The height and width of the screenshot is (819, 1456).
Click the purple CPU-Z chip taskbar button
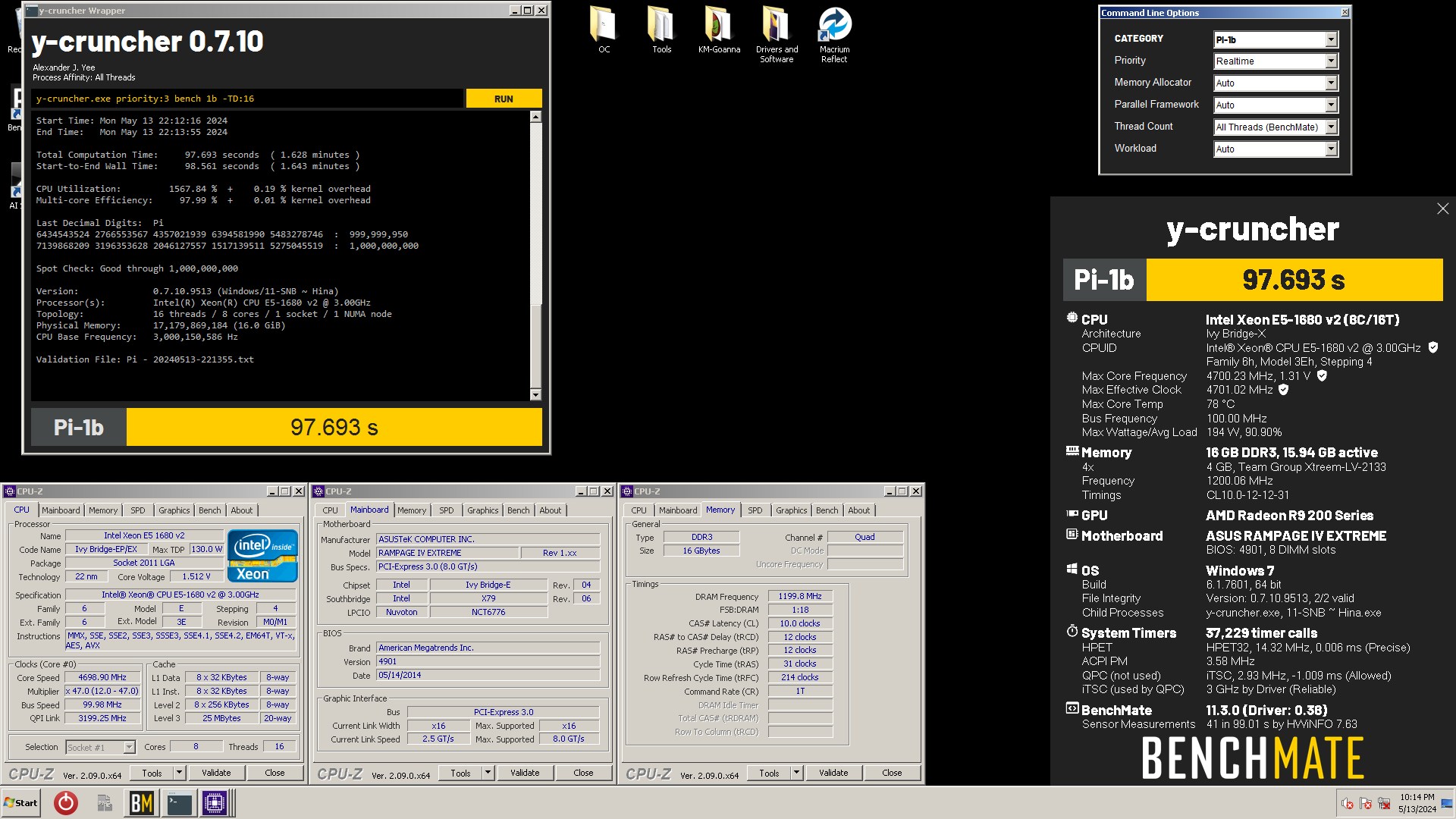point(215,802)
